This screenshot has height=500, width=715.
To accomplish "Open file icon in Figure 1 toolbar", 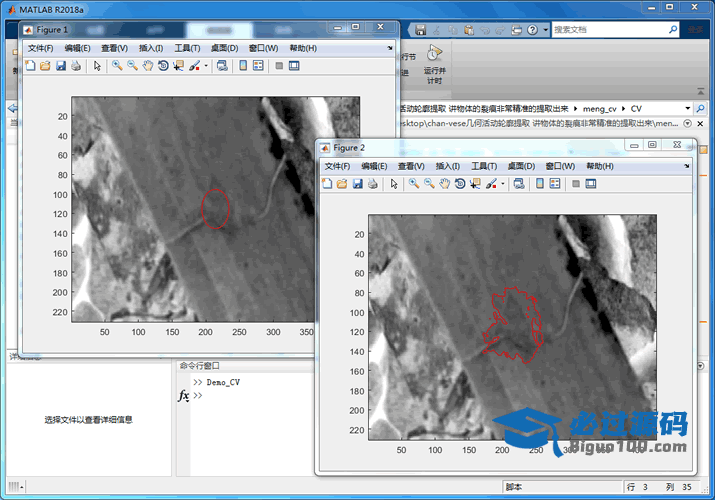I will tap(45, 66).
